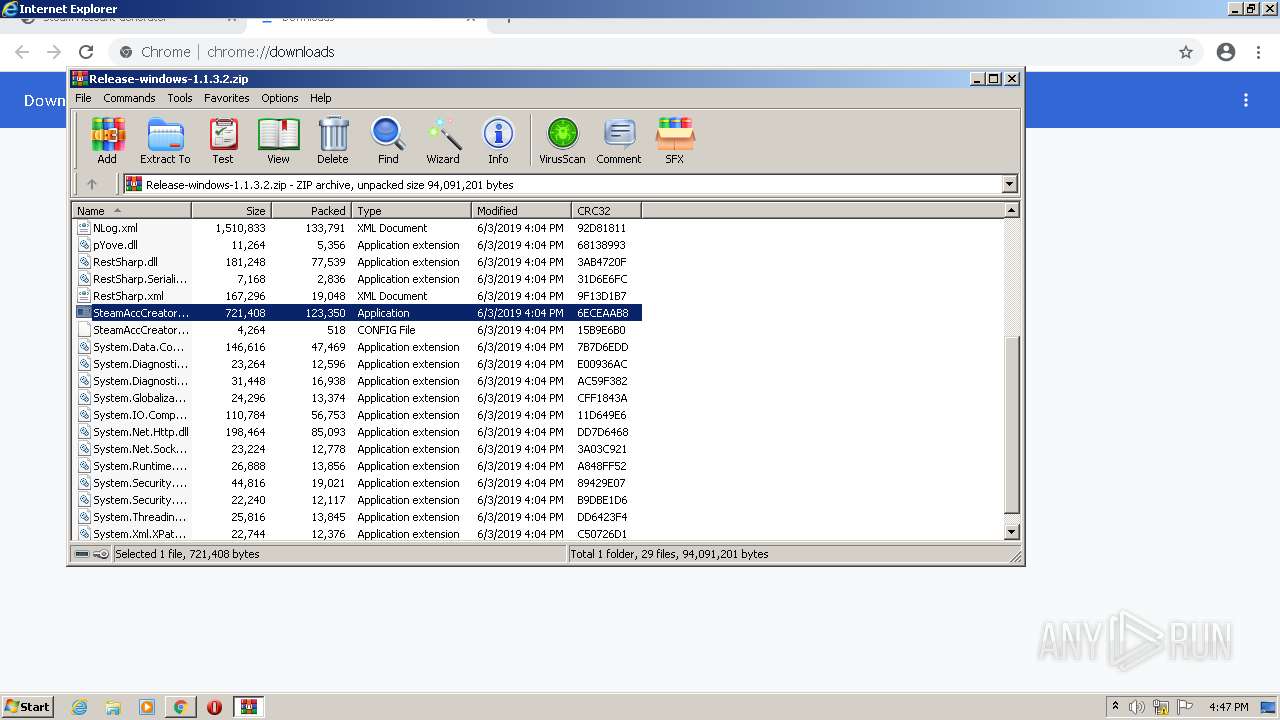Open the Extract To tool

tap(165, 141)
